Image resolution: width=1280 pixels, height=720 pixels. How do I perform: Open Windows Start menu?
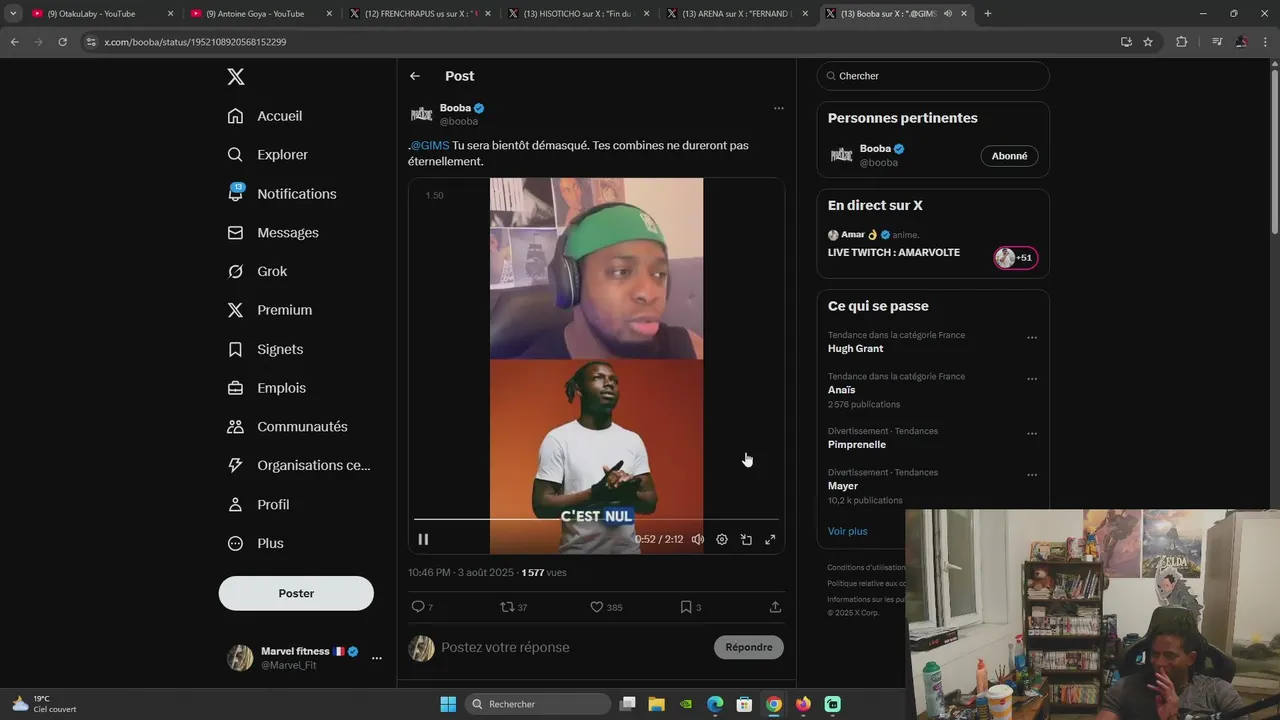448,704
